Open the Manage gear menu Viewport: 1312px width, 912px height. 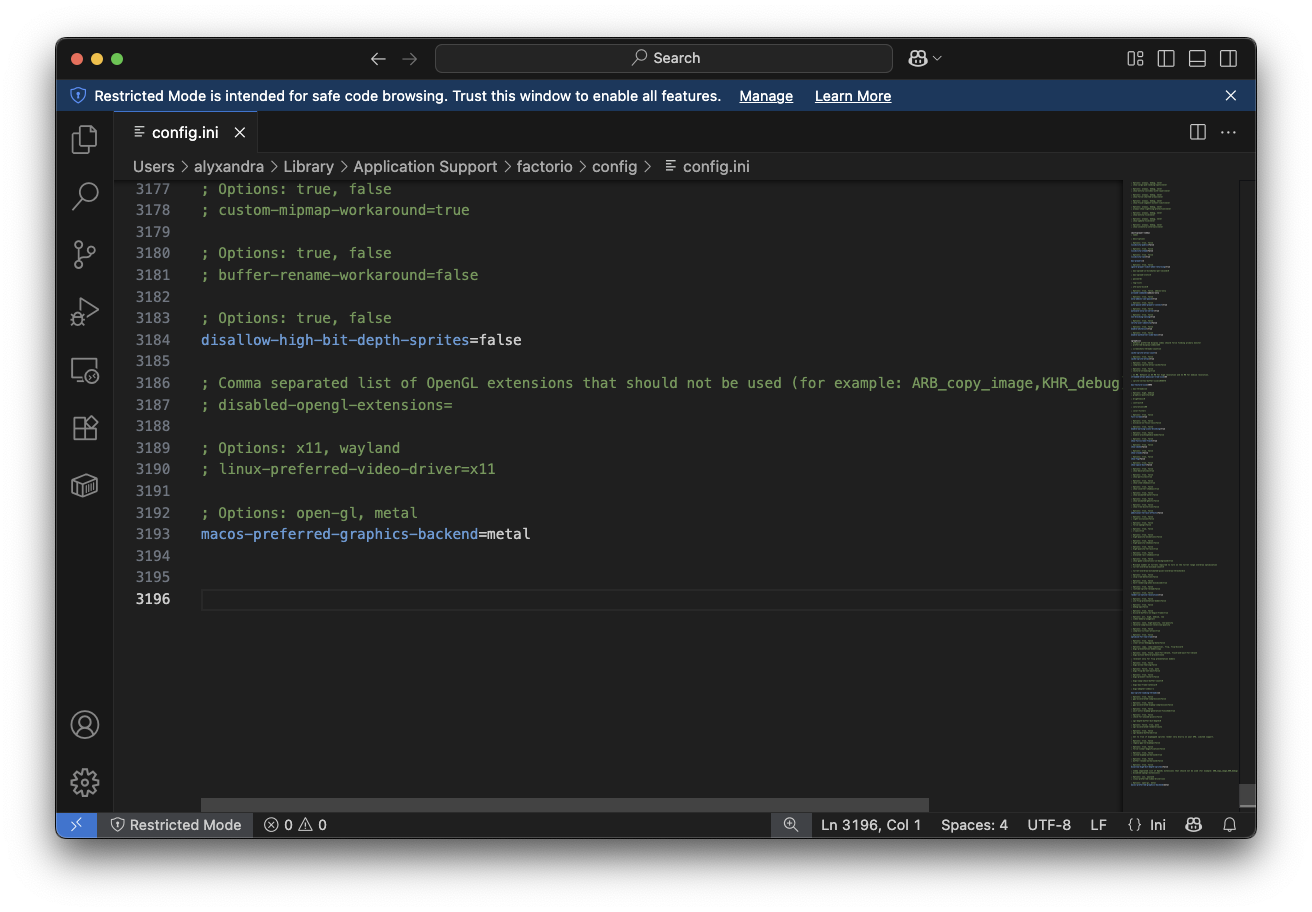pyautogui.click(x=85, y=782)
